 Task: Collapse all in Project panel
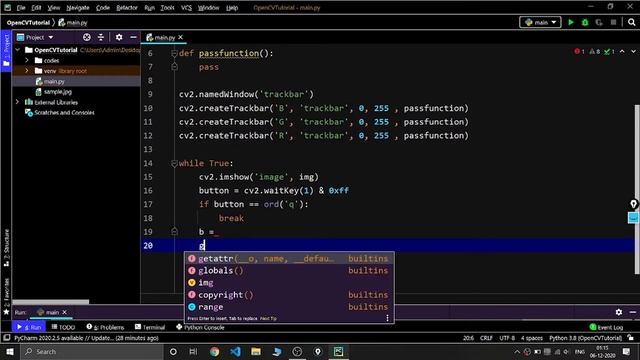(x=101, y=37)
